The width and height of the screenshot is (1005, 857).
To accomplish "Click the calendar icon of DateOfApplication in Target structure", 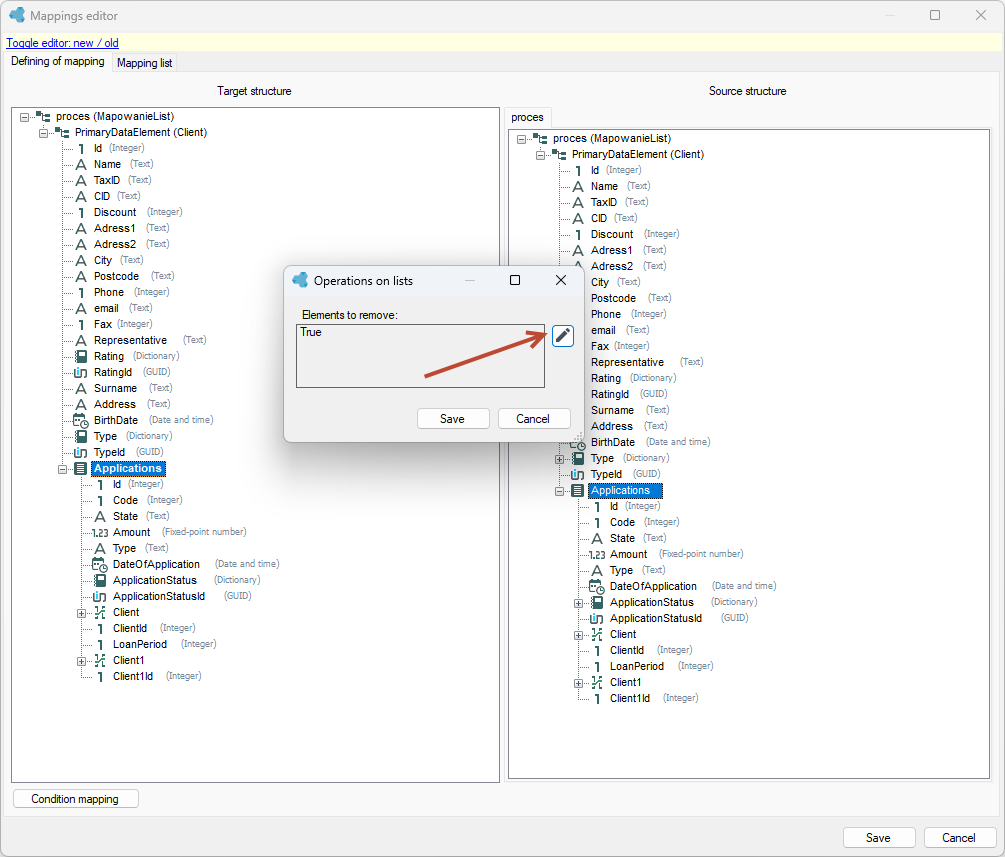I will pos(100,564).
